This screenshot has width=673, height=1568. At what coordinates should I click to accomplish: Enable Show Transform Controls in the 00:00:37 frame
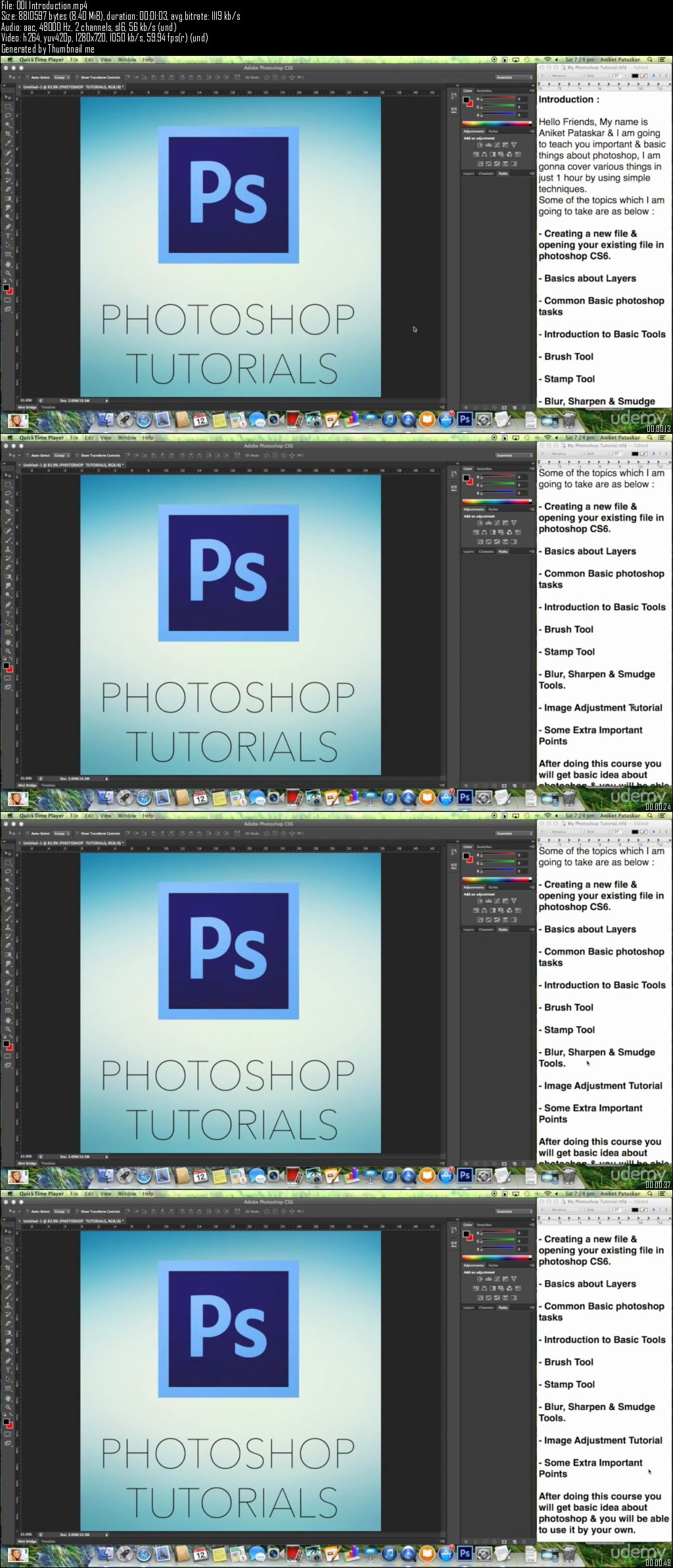[77, 834]
